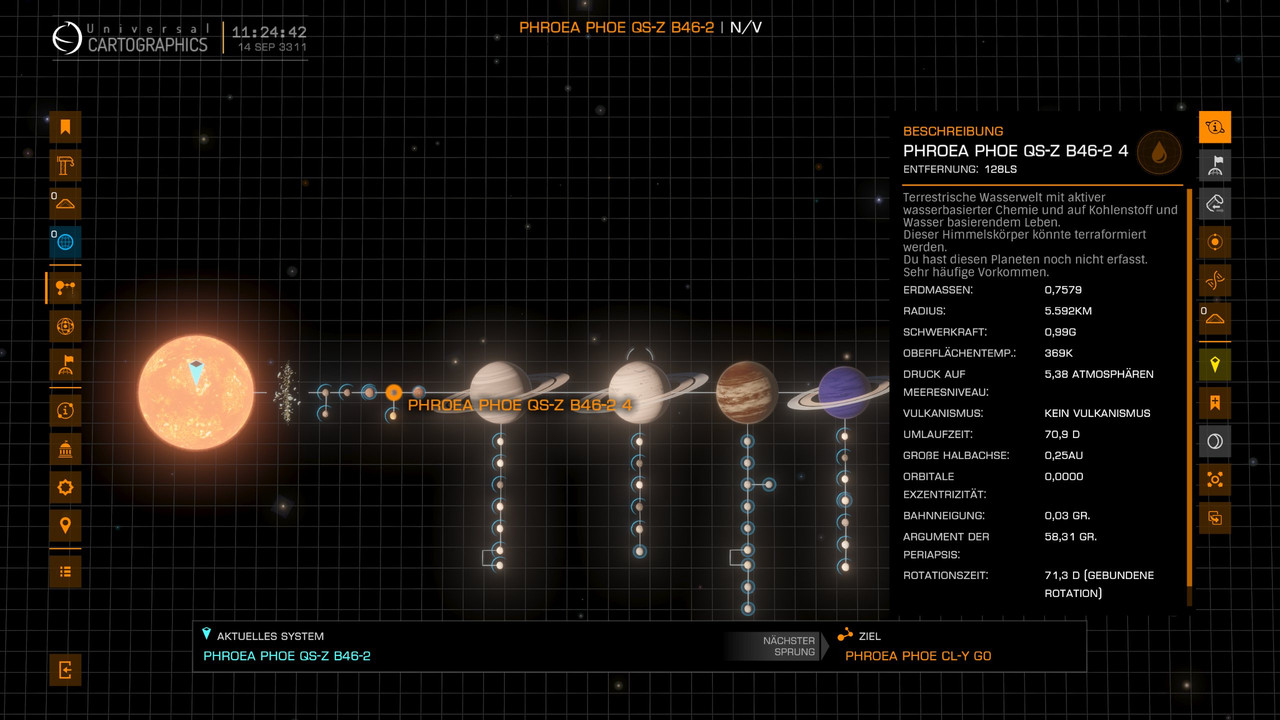This screenshot has height=720, width=1280.
Task: Open the bookmarks icon in left sidebar
Action: (x=65, y=127)
